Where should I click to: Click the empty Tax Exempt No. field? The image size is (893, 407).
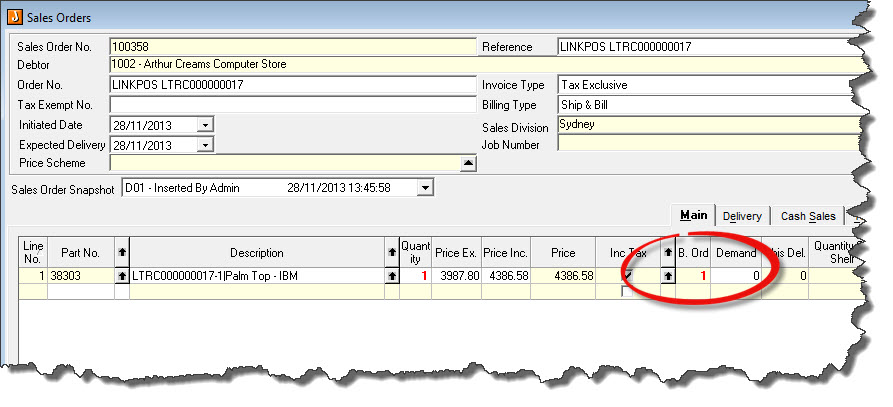point(293,105)
